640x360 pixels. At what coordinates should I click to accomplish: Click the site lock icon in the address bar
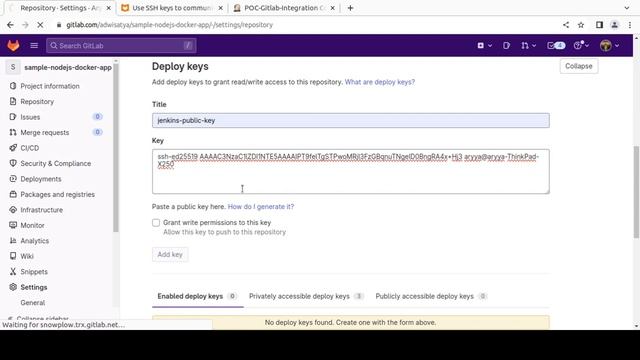click(59, 25)
